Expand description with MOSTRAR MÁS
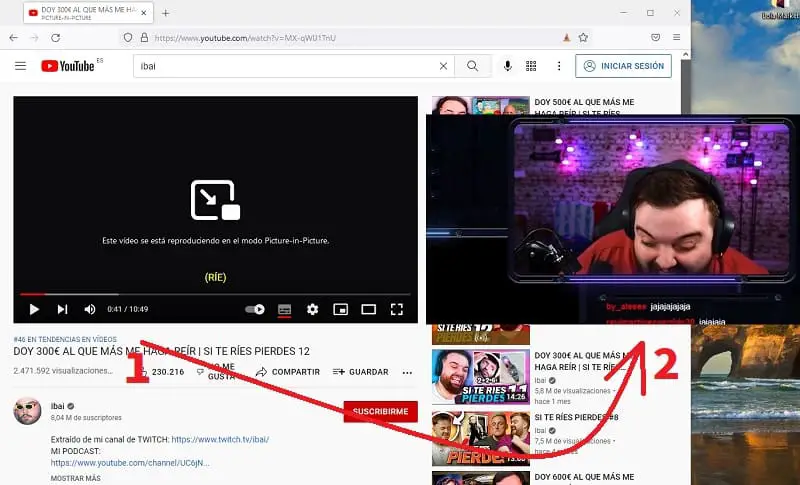 tap(76, 478)
